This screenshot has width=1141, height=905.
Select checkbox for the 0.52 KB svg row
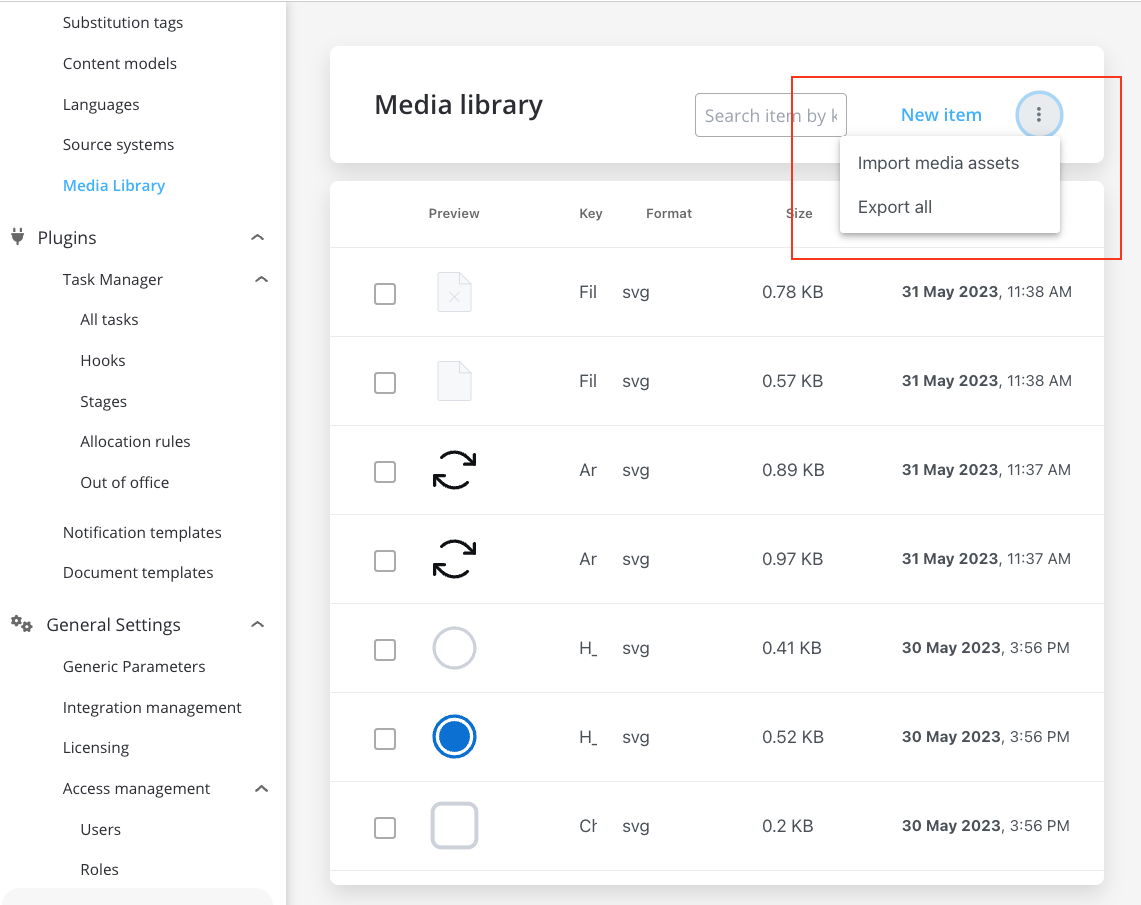tap(385, 738)
